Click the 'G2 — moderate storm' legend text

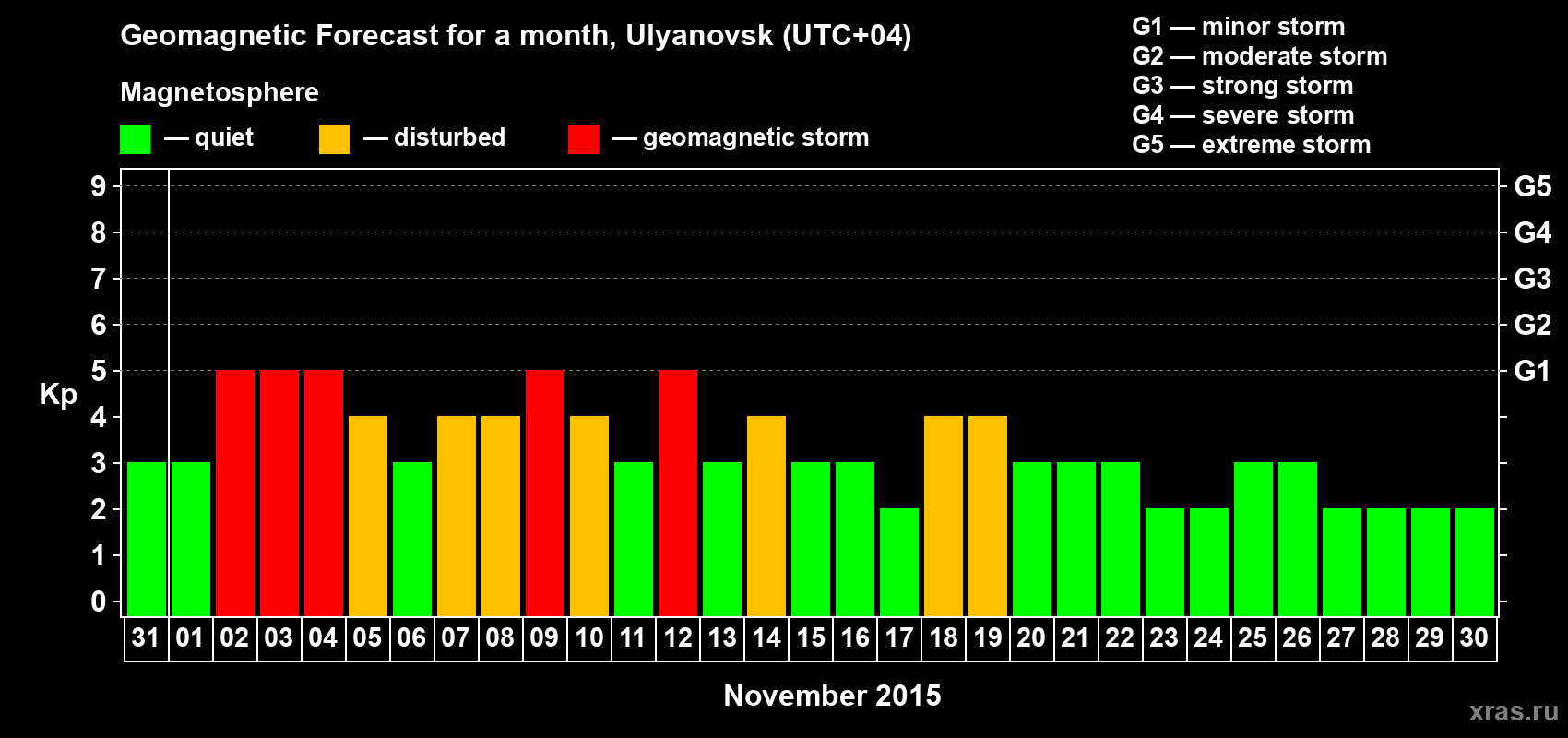[1259, 56]
